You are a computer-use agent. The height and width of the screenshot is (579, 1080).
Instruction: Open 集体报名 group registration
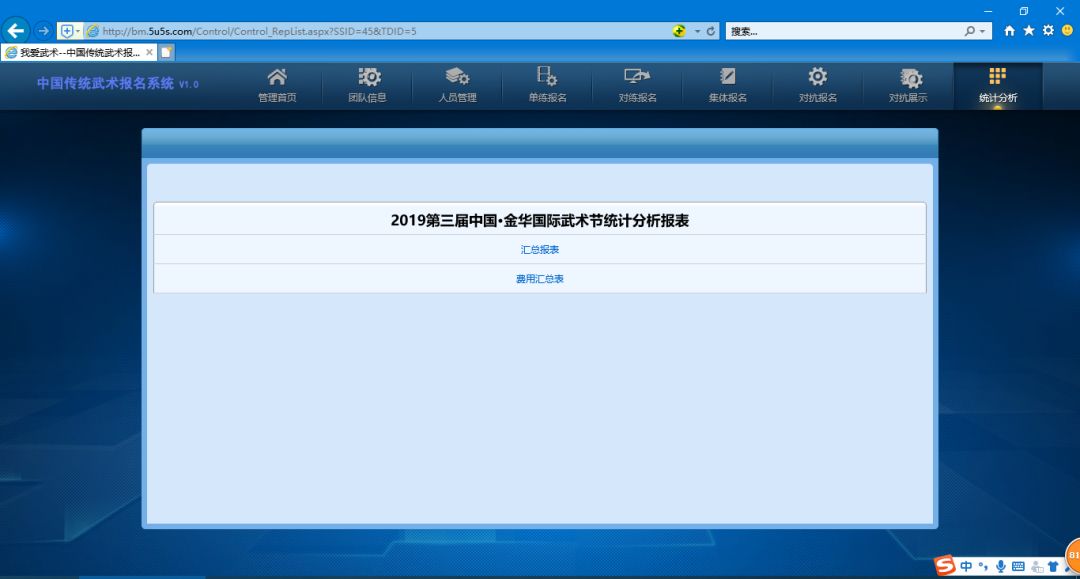(728, 86)
